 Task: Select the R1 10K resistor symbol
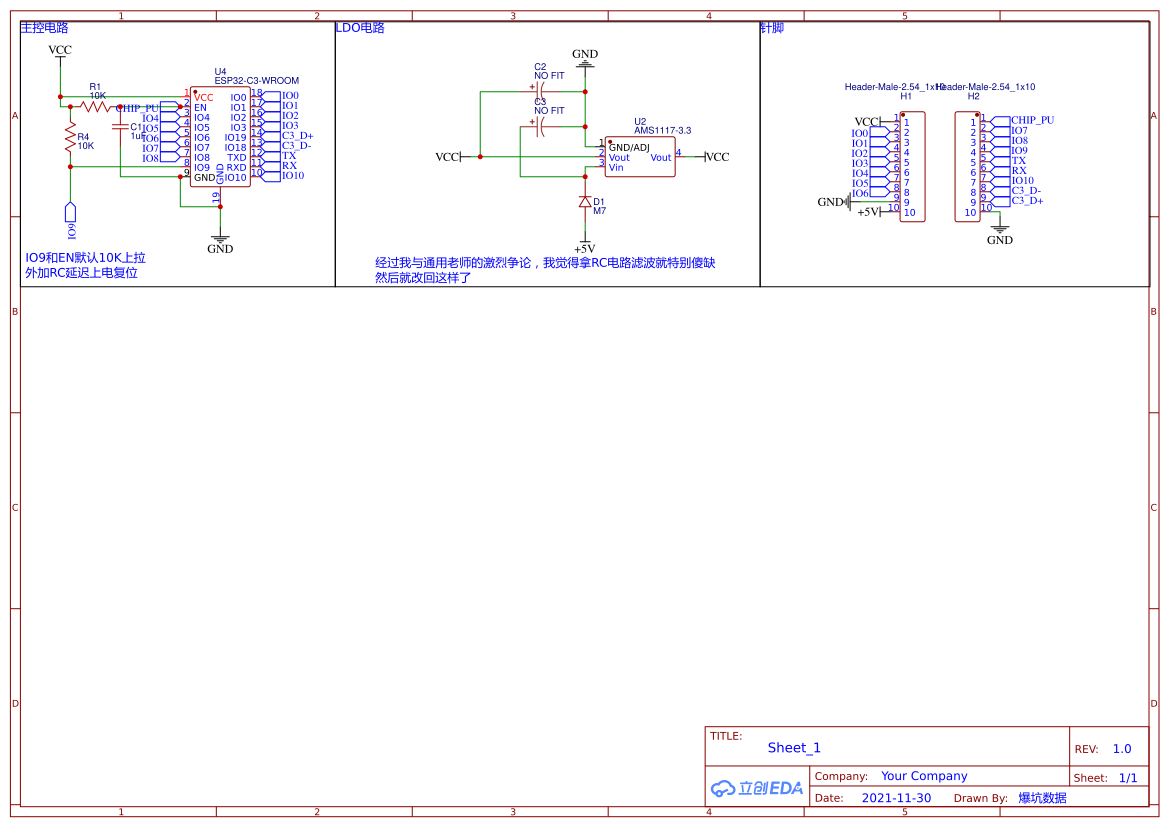(x=95, y=107)
